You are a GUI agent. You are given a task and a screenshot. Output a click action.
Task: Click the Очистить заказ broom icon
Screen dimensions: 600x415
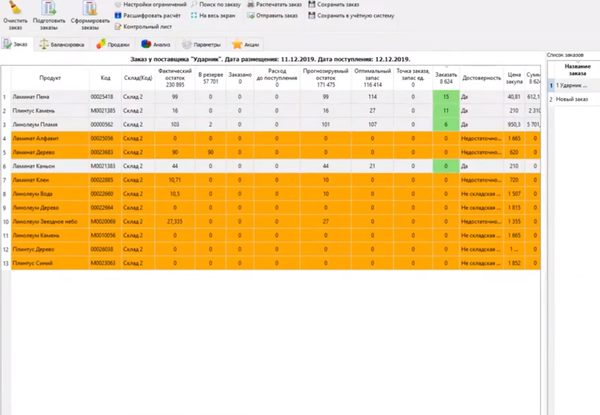15,8
